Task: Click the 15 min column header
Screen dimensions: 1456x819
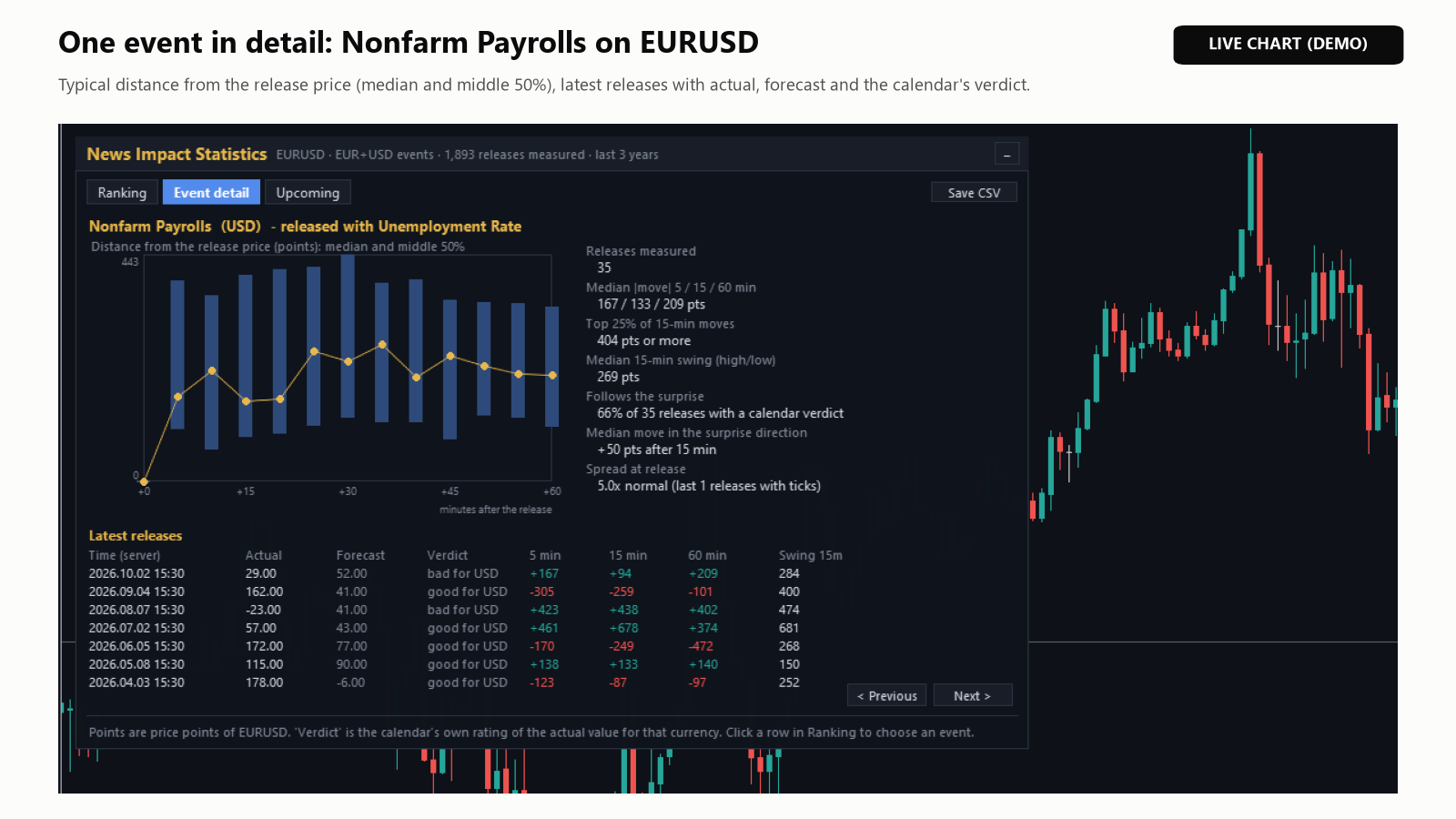Action: click(628, 556)
